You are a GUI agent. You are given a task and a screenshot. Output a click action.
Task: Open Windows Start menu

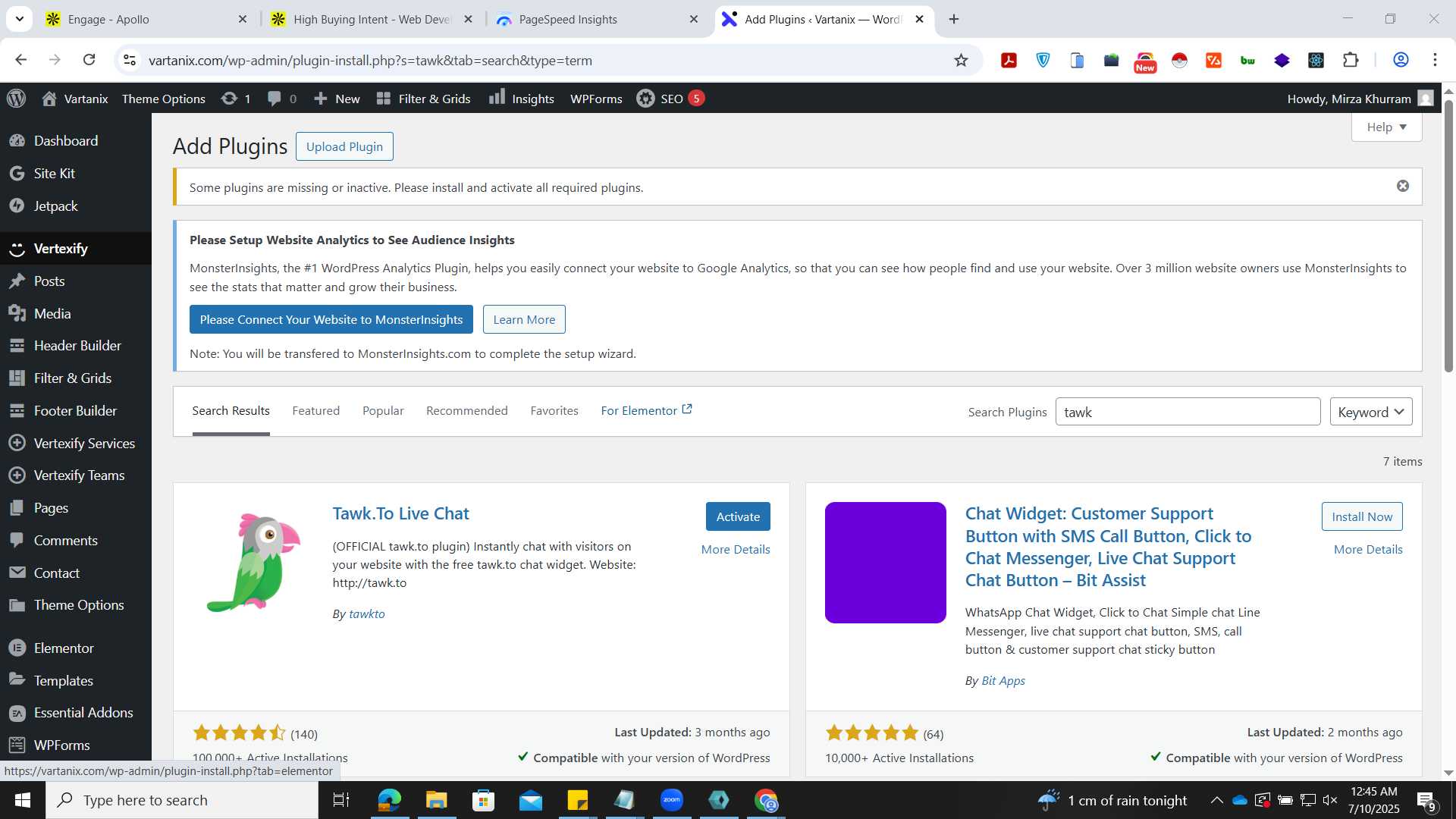coord(23,800)
